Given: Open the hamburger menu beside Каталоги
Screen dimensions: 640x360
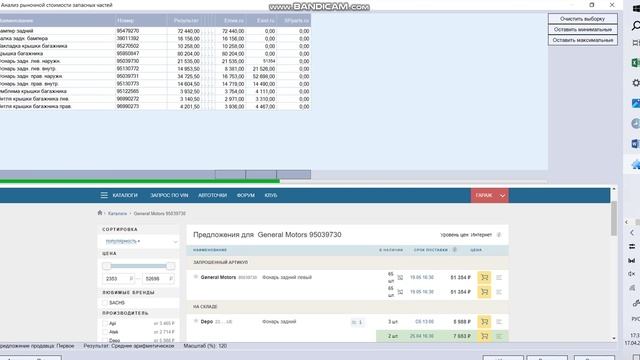Looking at the screenshot, I should pos(104,195).
